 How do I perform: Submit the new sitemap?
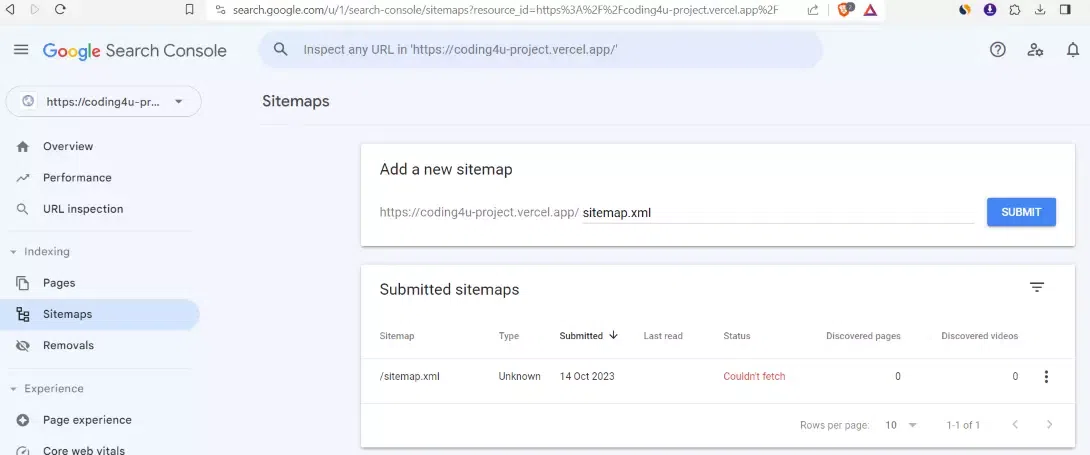(x=1020, y=212)
